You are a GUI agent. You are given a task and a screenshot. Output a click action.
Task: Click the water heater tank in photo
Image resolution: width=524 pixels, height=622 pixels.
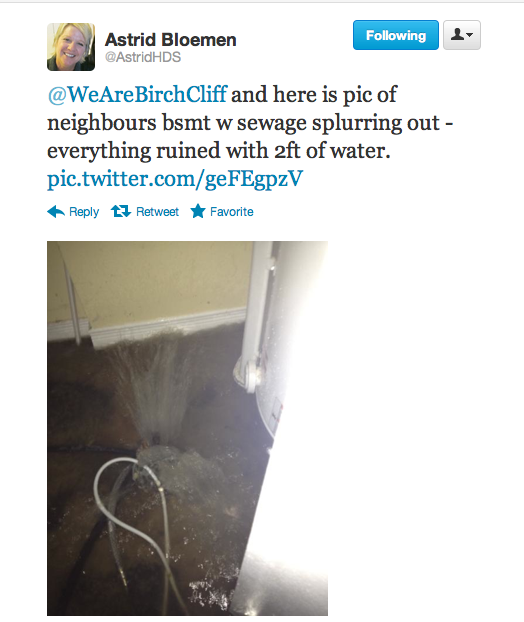click(x=290, y=397)
